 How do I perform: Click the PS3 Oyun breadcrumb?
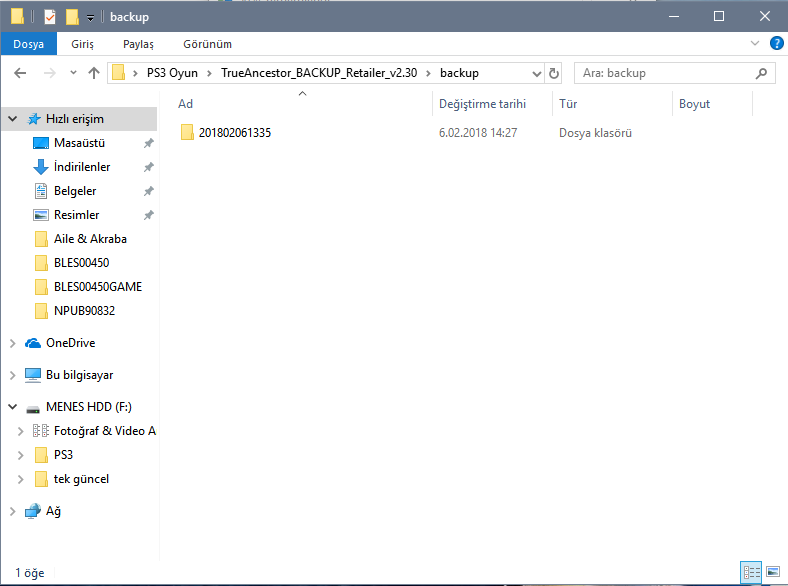[x=172, y=73]
